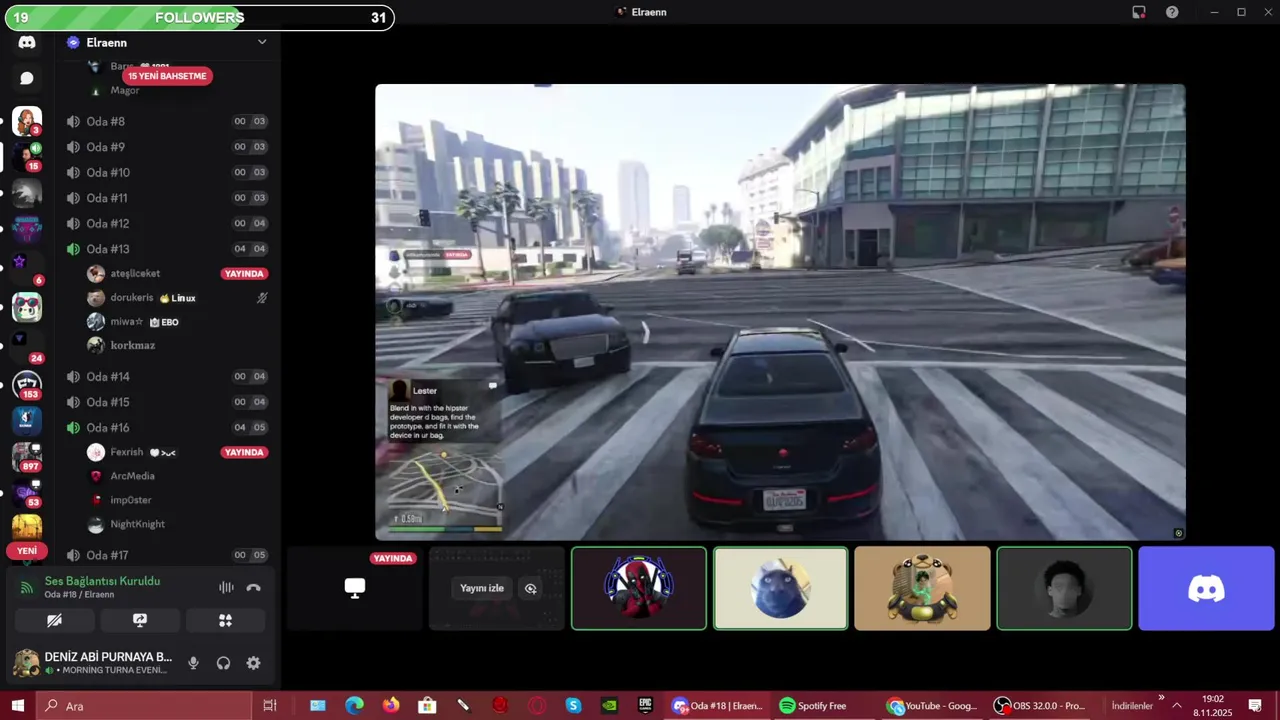Image resolution: width=1280 pixels, height=720 pixels.
Task: Open user NightKnight in channel list
Action: (137, 524)
